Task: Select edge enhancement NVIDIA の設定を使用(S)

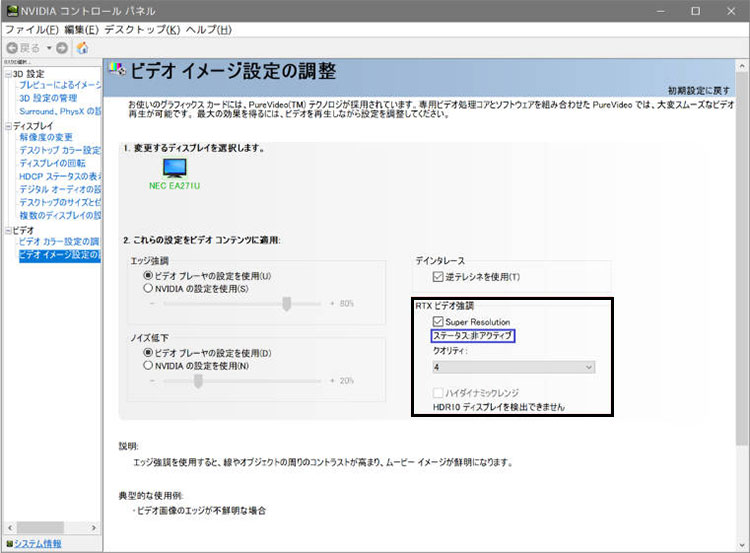Action: tap(196, 289)
